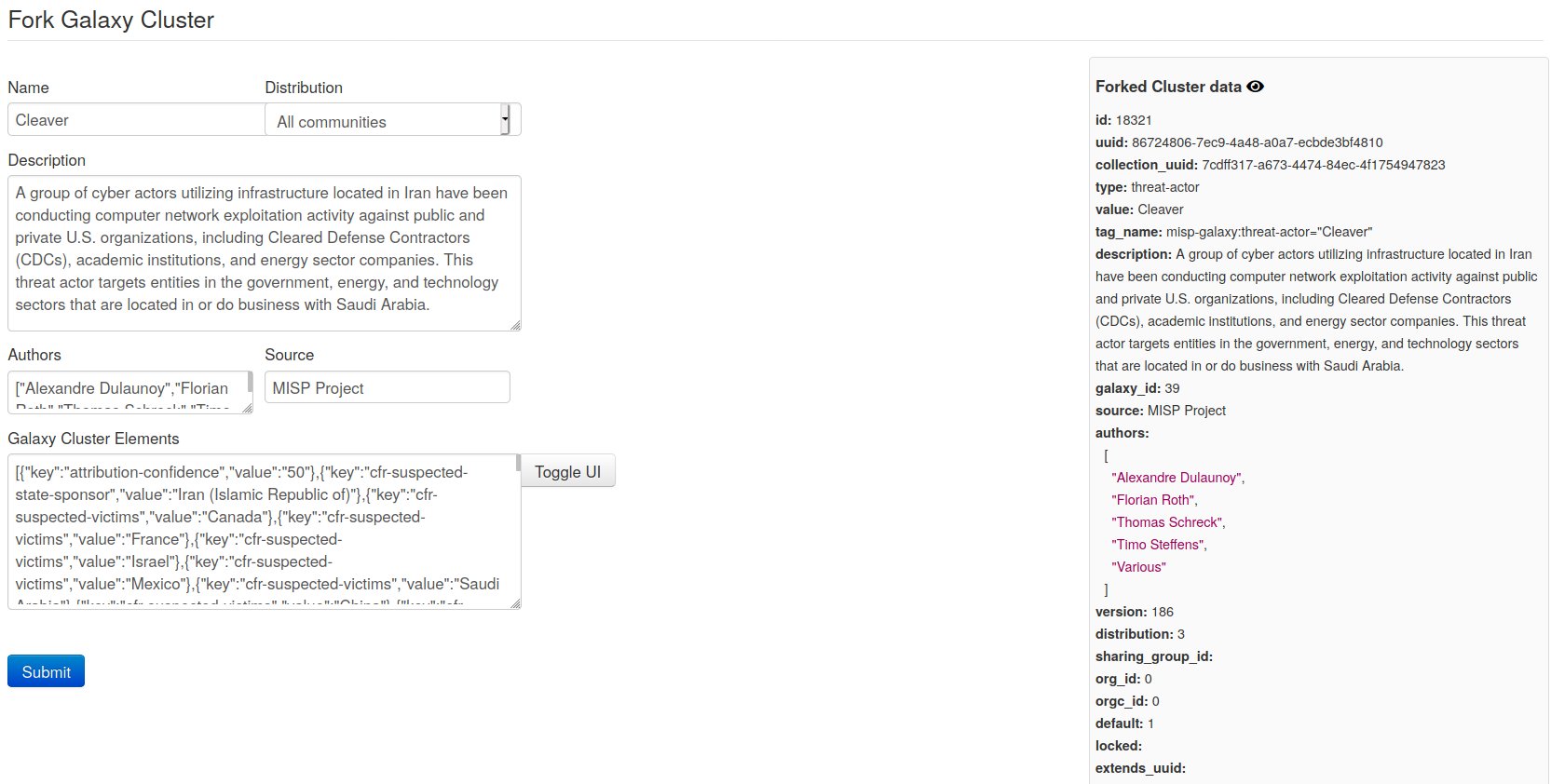Focus the Source field with MISP Project

(x=387, y=388)
